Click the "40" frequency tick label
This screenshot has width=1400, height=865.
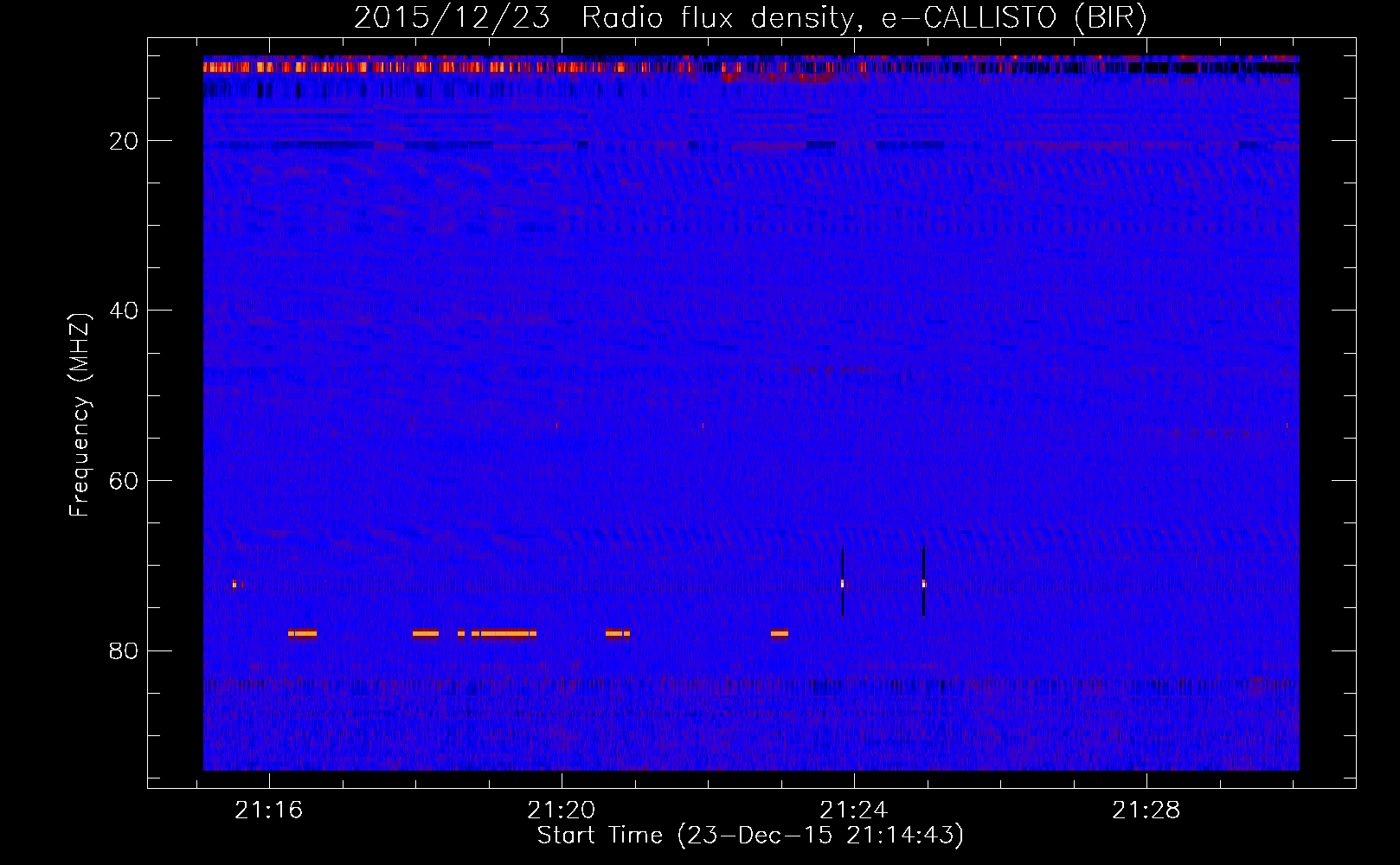(x=124, y=311)
